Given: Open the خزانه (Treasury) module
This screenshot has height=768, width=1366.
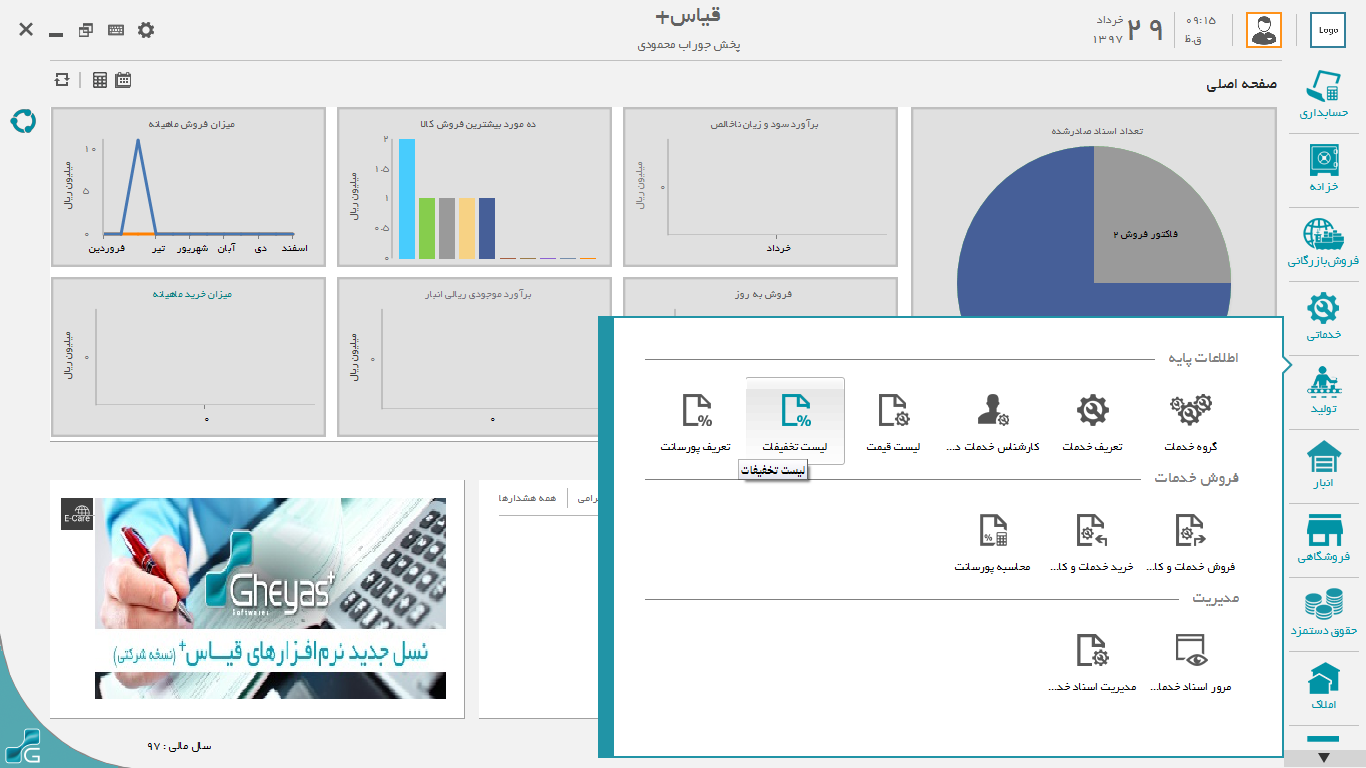Looking at the screenshot, I should 1323,170.
